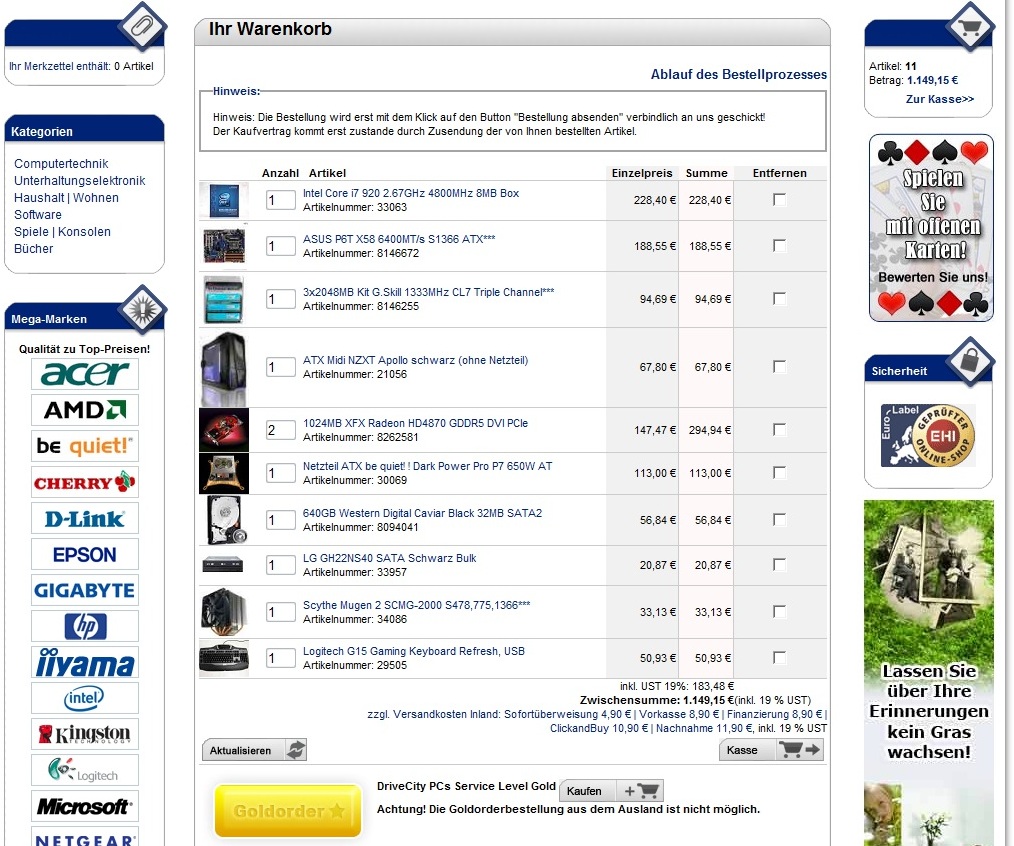Open the Netgear brand logo
Screen dimensions: 1014x846
click(x=85, y=837)
